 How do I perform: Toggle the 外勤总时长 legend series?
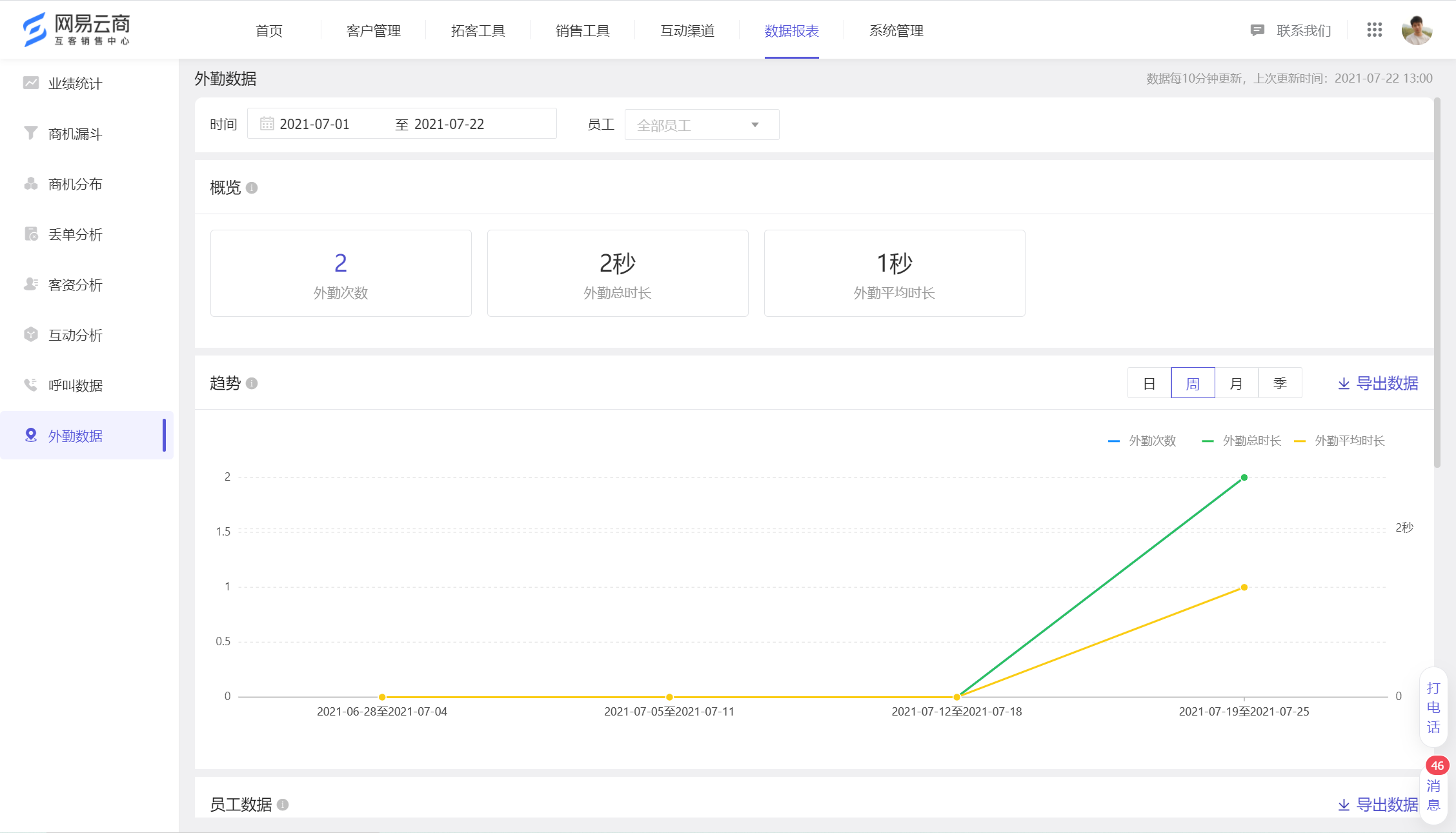1241,441
